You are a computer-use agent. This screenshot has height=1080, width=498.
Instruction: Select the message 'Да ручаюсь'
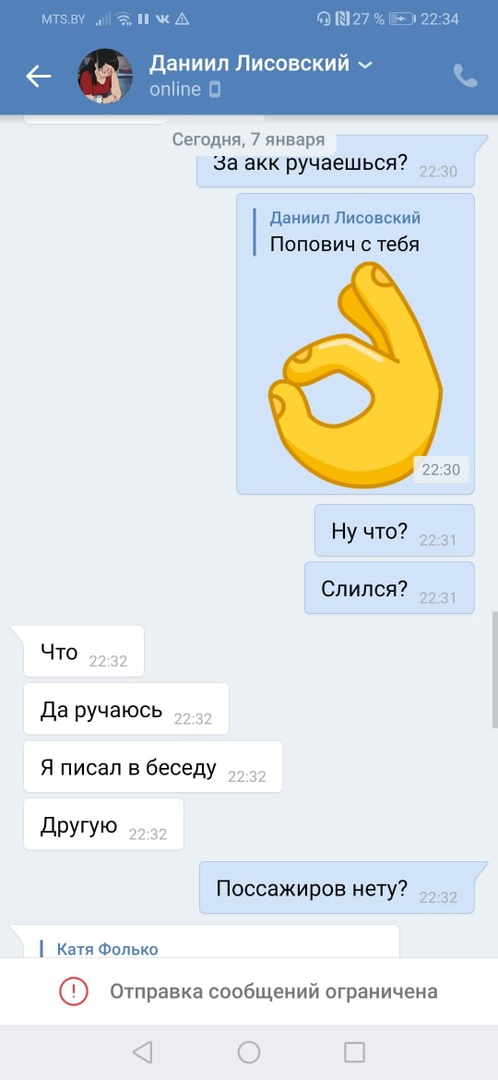click(x=126, y=709)
